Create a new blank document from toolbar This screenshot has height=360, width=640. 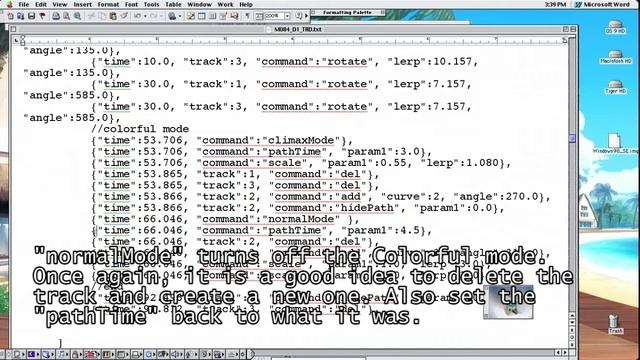pos(10,16)
